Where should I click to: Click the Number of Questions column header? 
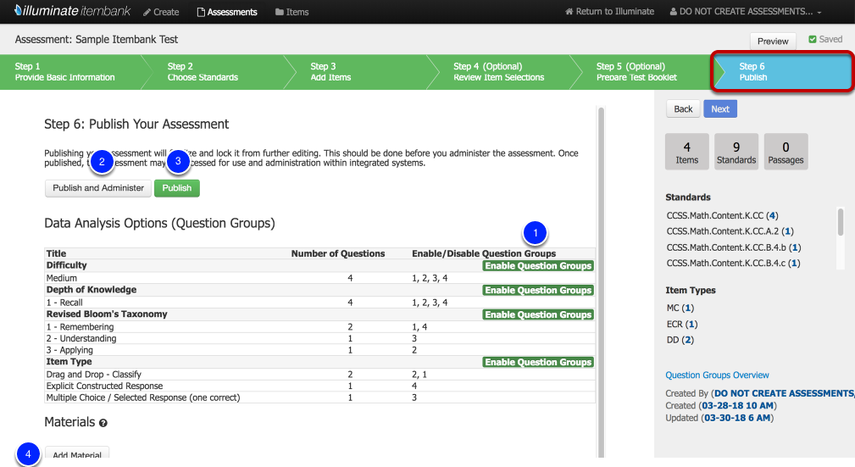coord(338,254)
